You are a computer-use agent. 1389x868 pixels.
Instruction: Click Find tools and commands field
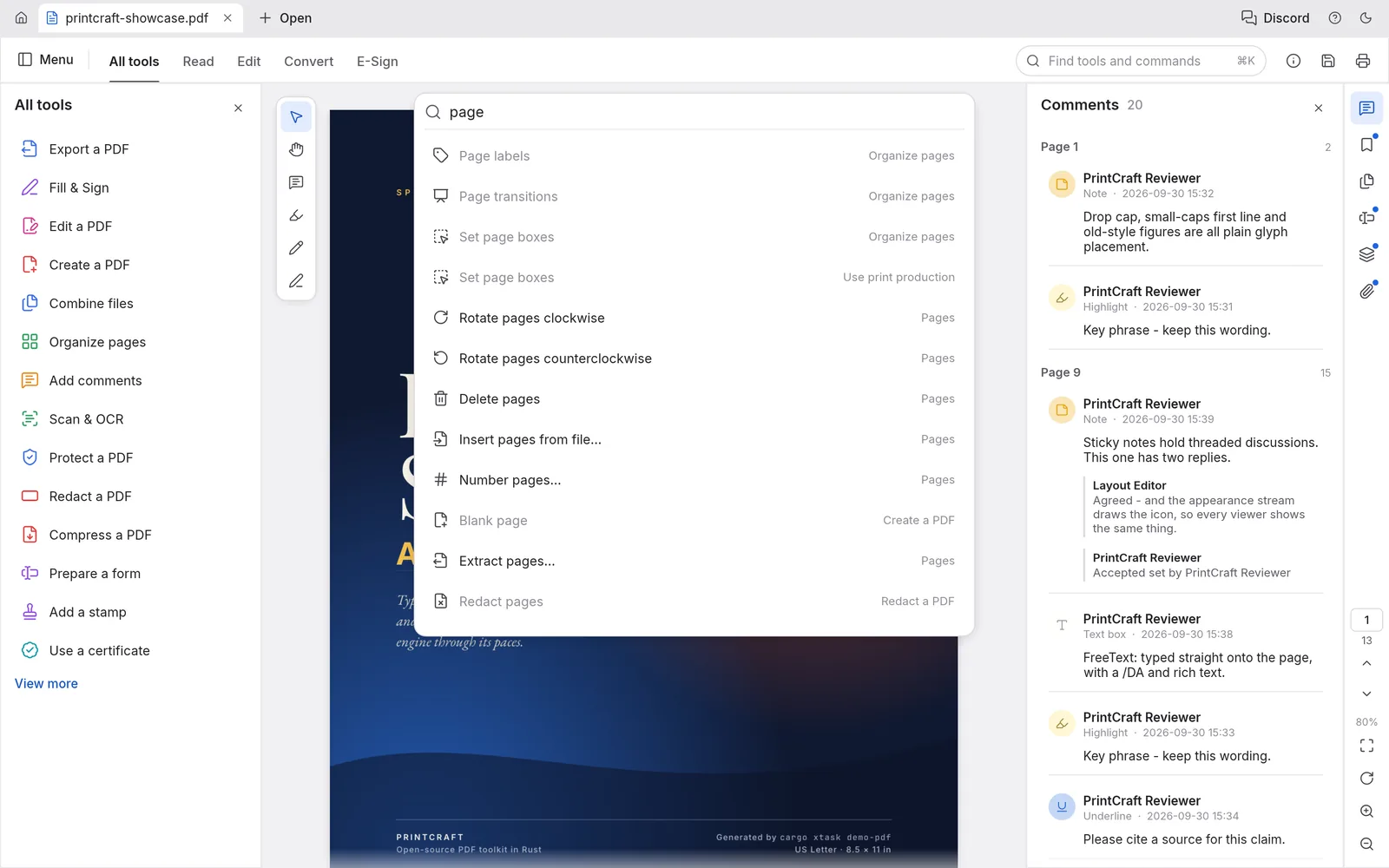pyautogui.click(x=1141, y=61)
